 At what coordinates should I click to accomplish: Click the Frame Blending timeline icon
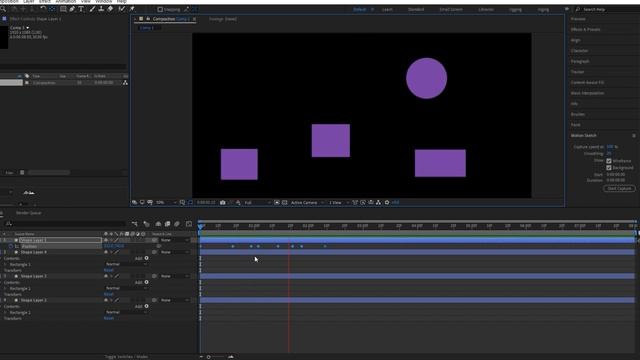[167, 224]
